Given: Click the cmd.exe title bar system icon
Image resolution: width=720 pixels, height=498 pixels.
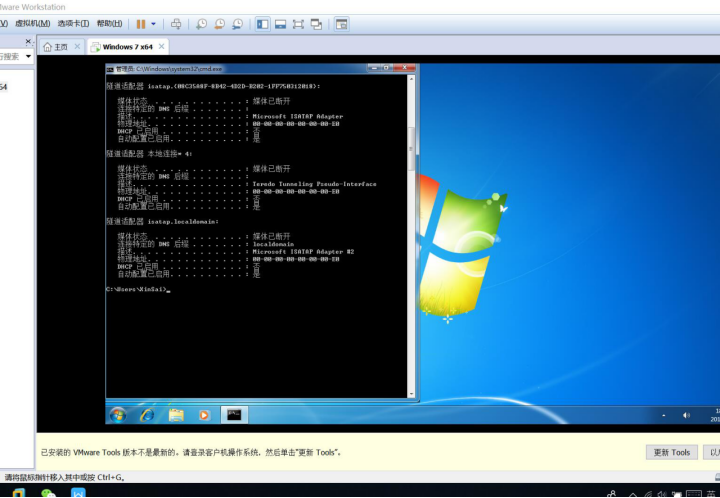Looking at the screenshot, I should (110, 69).
